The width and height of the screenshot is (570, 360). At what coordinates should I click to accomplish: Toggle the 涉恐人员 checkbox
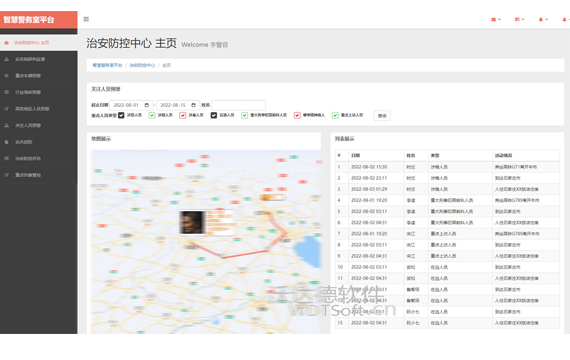pos(121,115)
